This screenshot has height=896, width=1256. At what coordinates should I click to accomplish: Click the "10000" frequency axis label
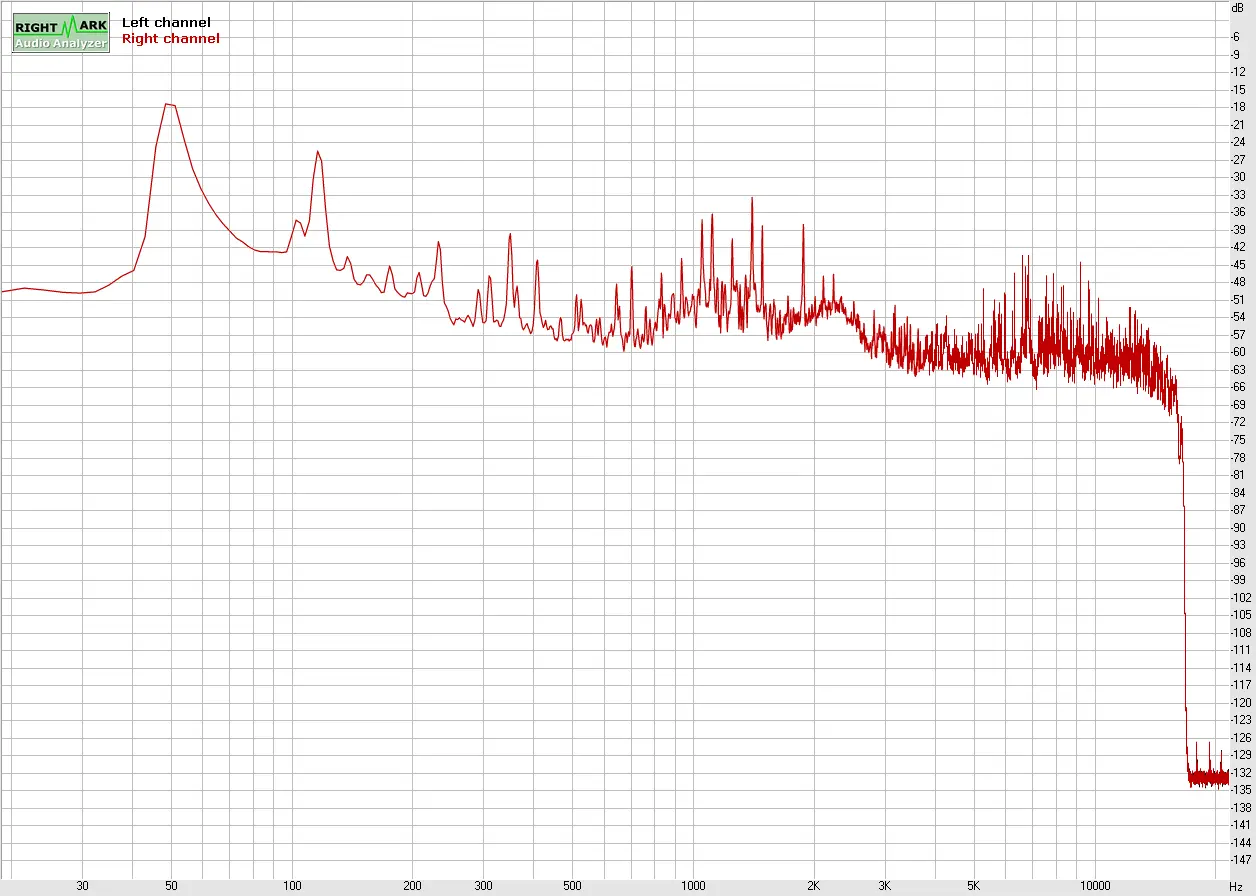pos(1094,886)
